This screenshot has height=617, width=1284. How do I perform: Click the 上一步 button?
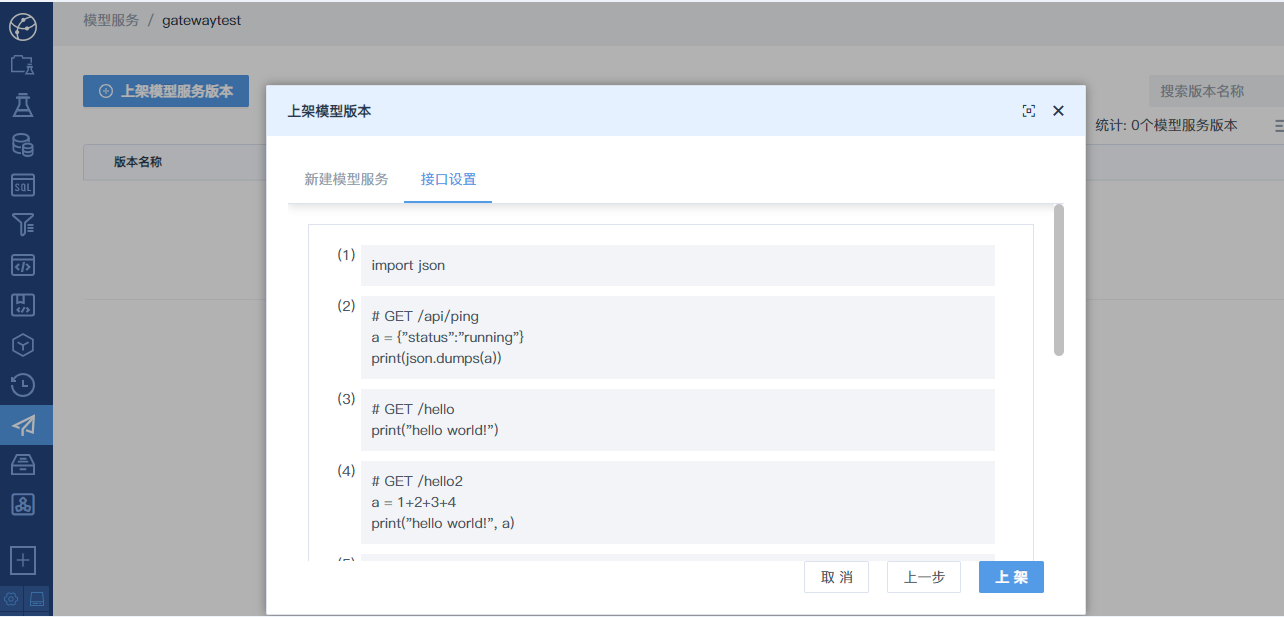(923, 577)
